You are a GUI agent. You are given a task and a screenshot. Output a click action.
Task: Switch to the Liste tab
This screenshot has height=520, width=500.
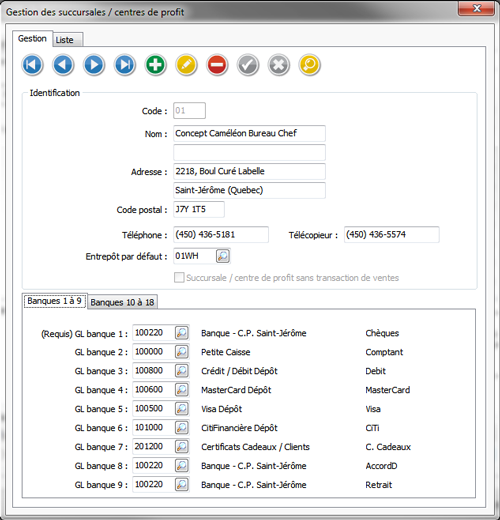click(x=68, y=40)
